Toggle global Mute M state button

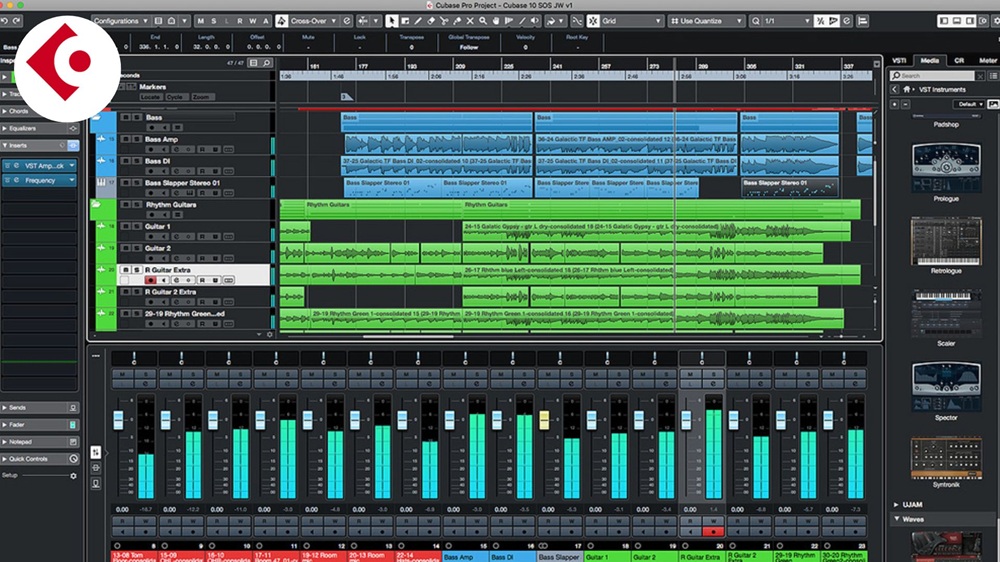coord(200,21)
